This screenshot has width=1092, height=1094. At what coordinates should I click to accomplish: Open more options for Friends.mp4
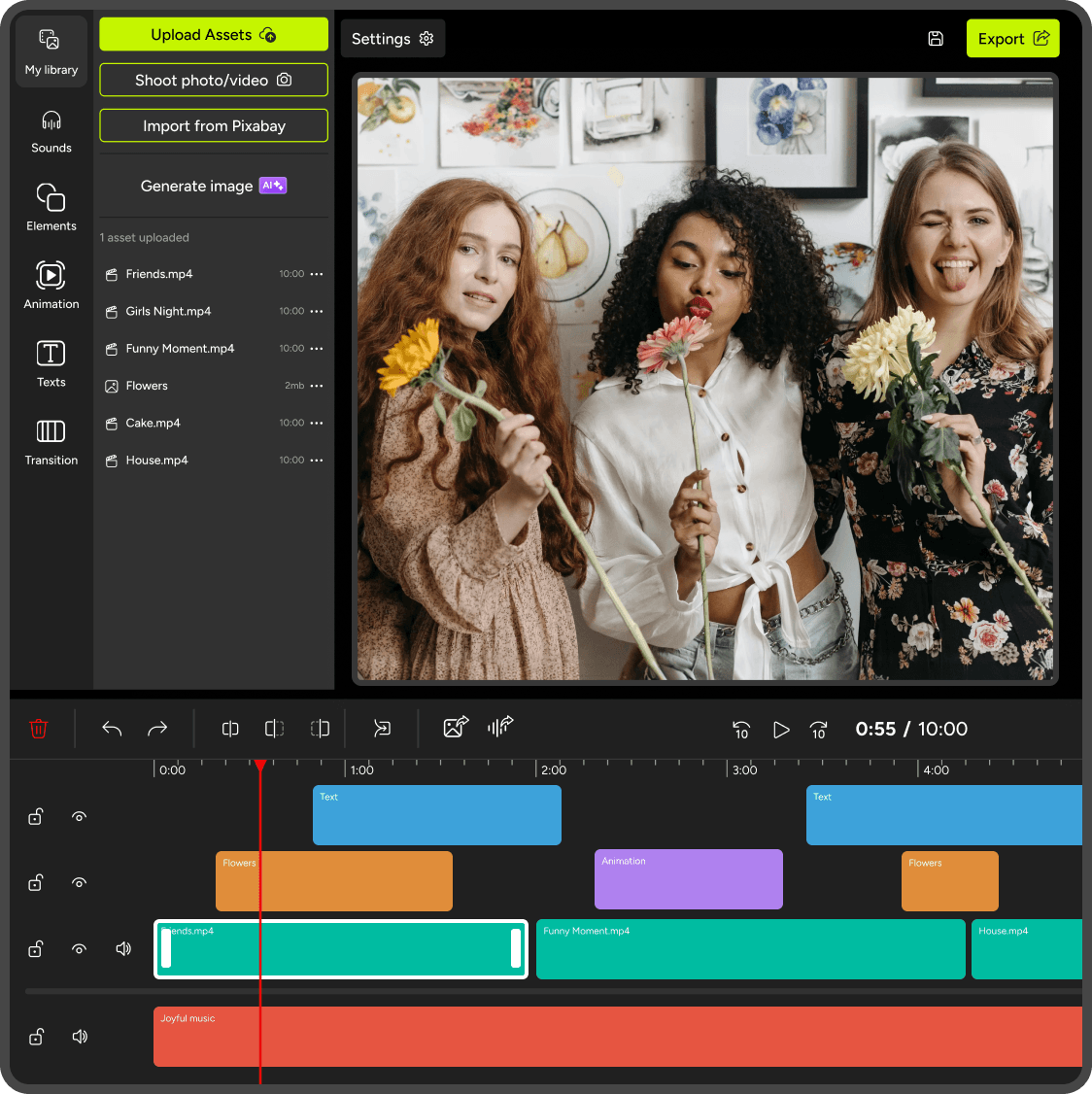[316, 274]
